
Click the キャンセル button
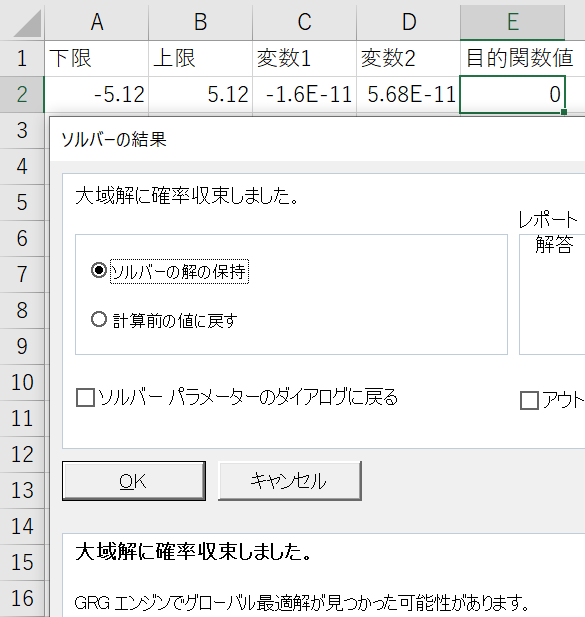pyautogui.click(x=290, y=481)
